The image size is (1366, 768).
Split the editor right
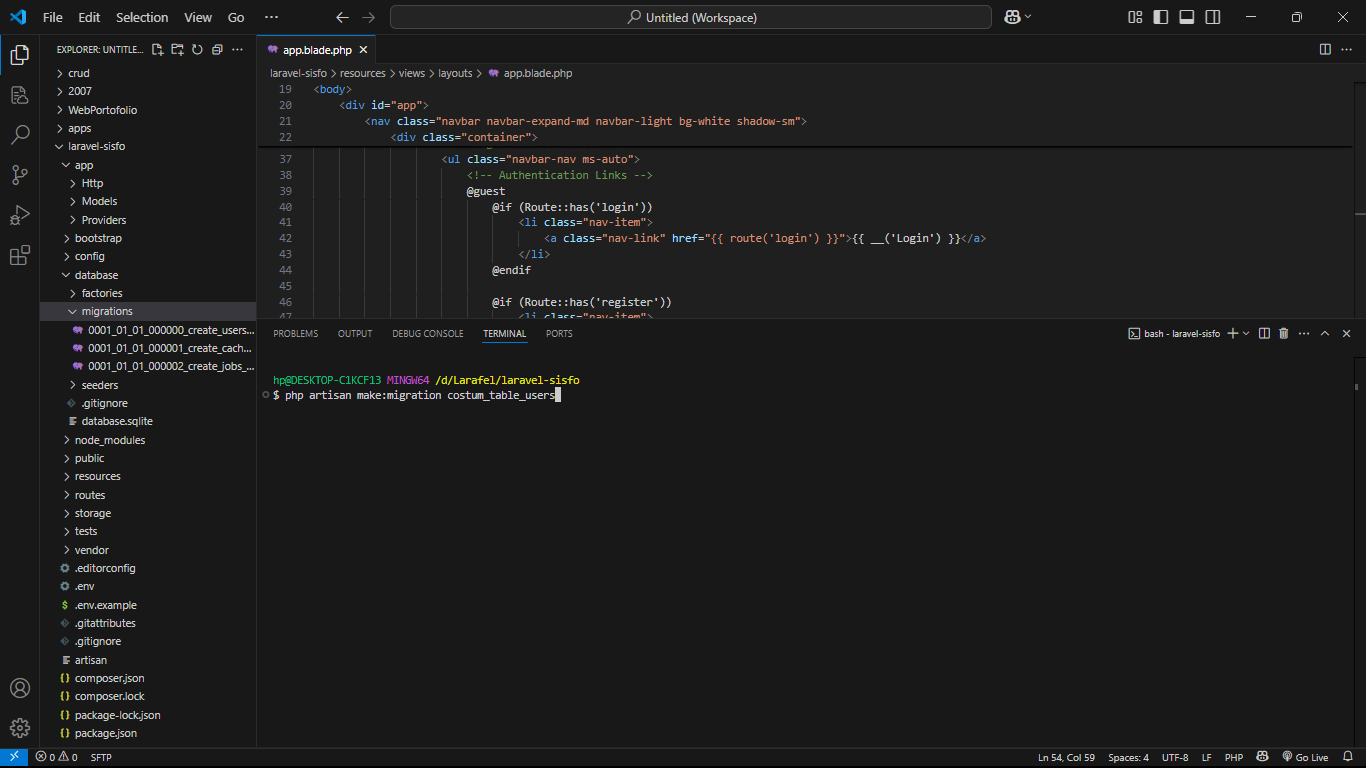[1325, 49]
